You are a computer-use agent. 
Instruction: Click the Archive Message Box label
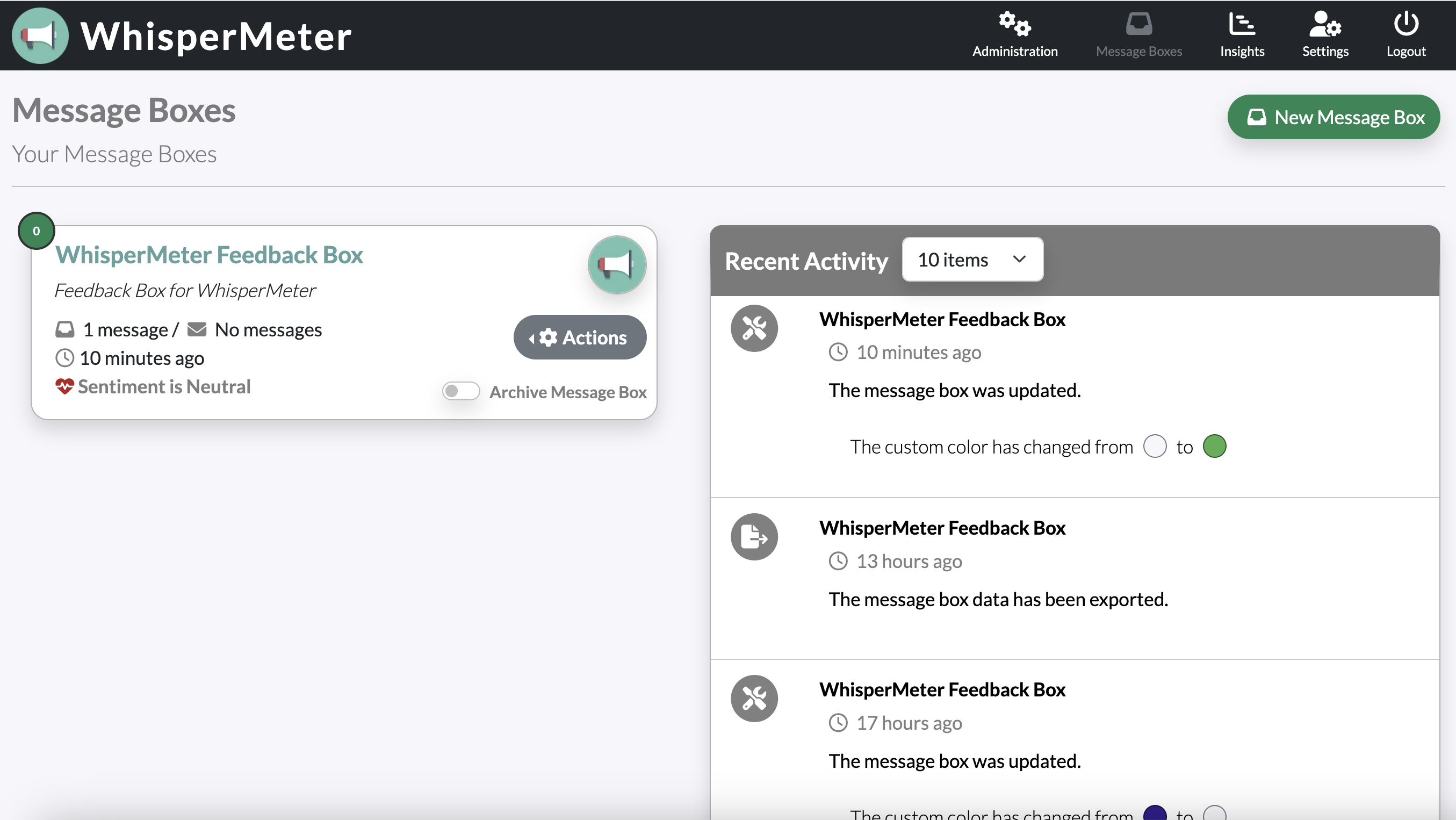coord(567,392)
